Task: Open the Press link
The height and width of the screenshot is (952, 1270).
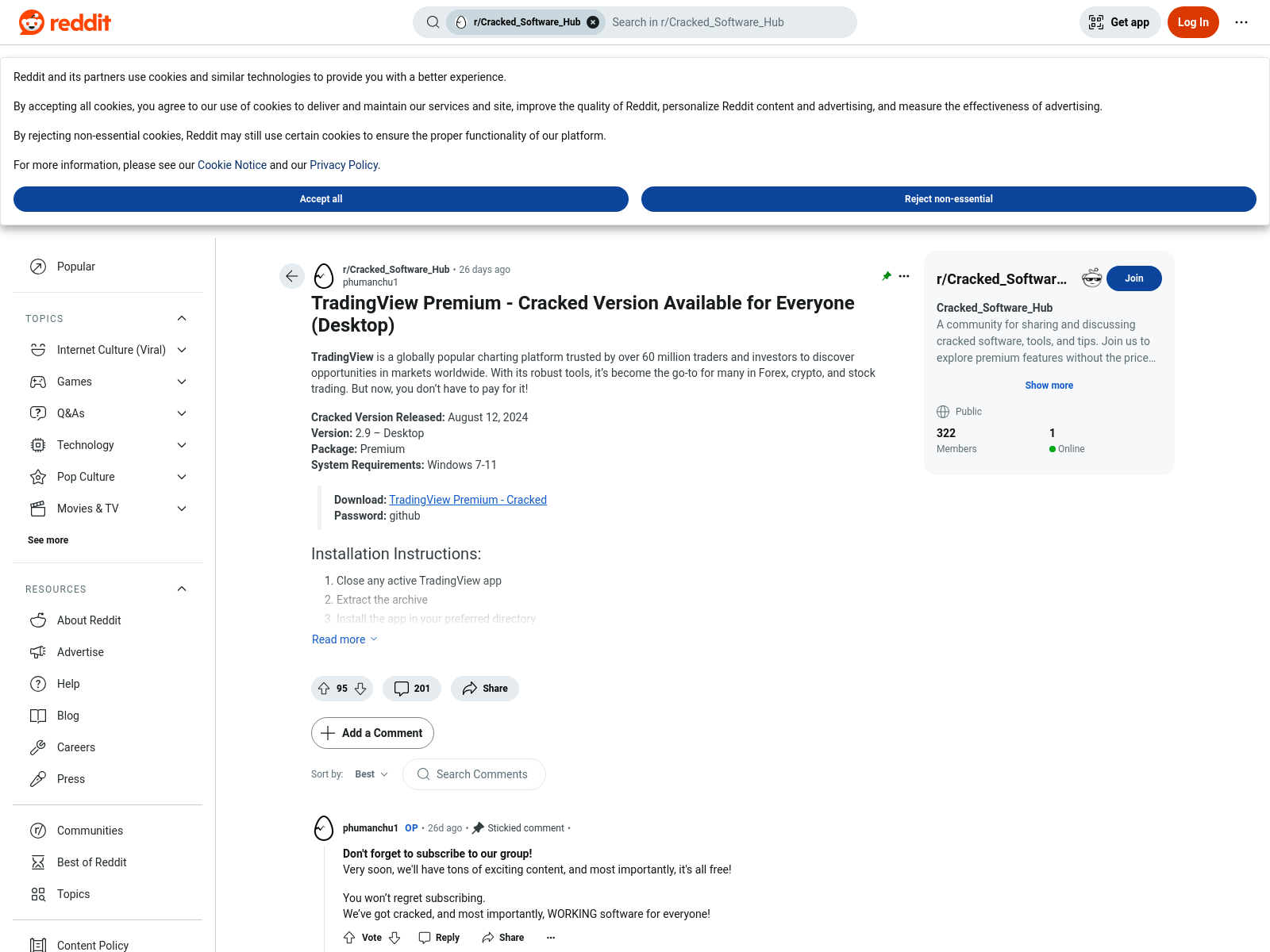Action: (107, 779)
